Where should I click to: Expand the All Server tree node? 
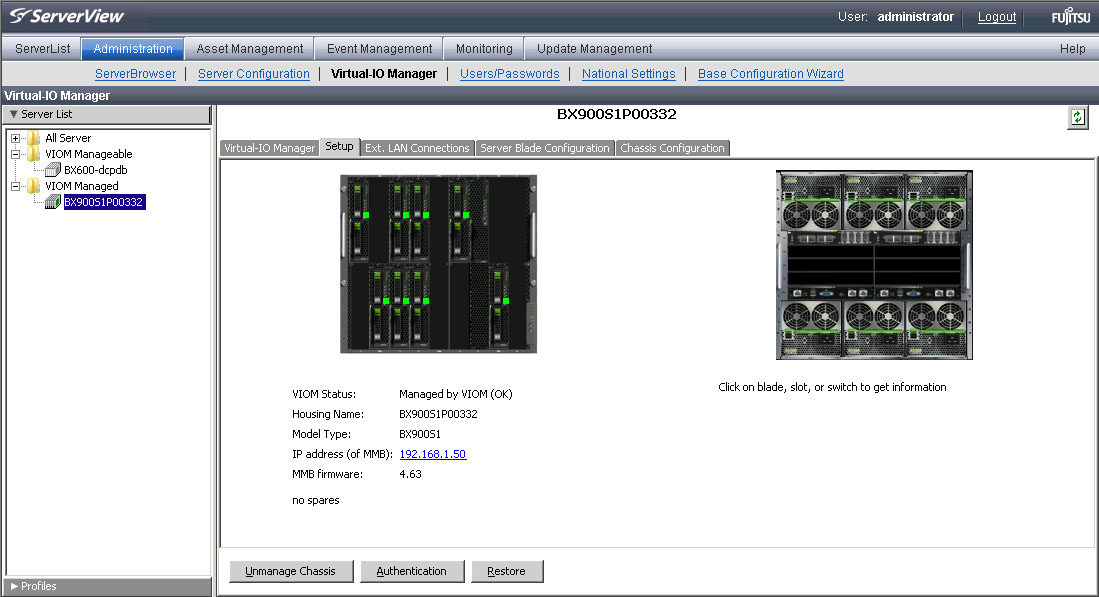point(15,138)
